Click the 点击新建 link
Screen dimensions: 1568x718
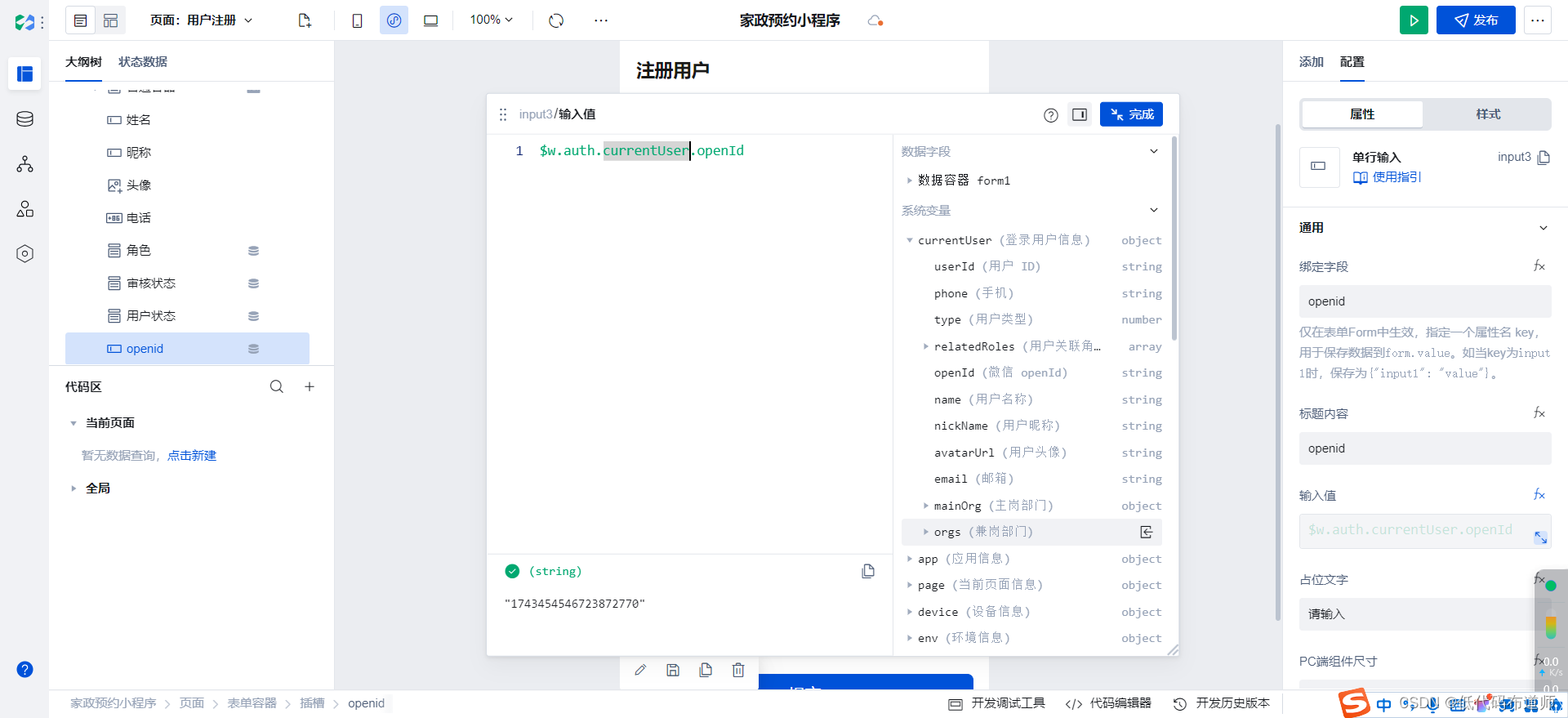[192, 456]
